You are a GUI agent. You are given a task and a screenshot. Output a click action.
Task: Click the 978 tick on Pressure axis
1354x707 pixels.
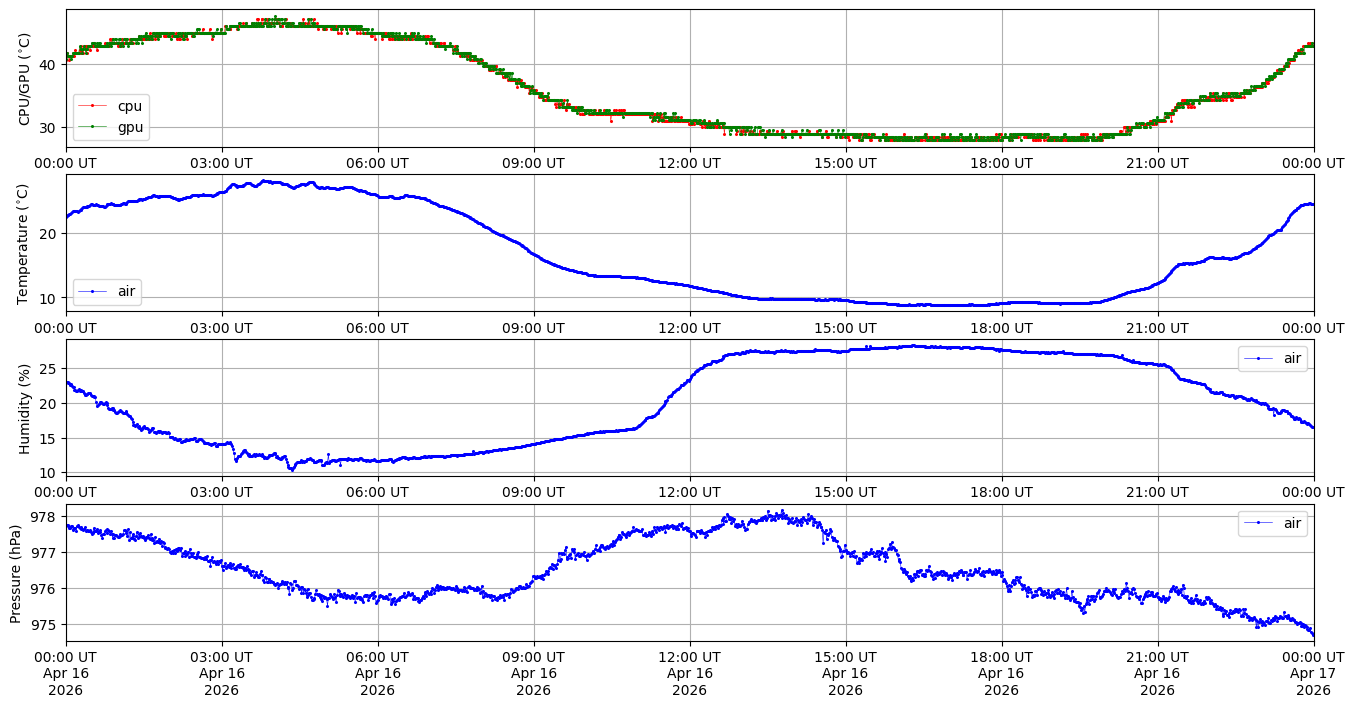tap(43, 517)
